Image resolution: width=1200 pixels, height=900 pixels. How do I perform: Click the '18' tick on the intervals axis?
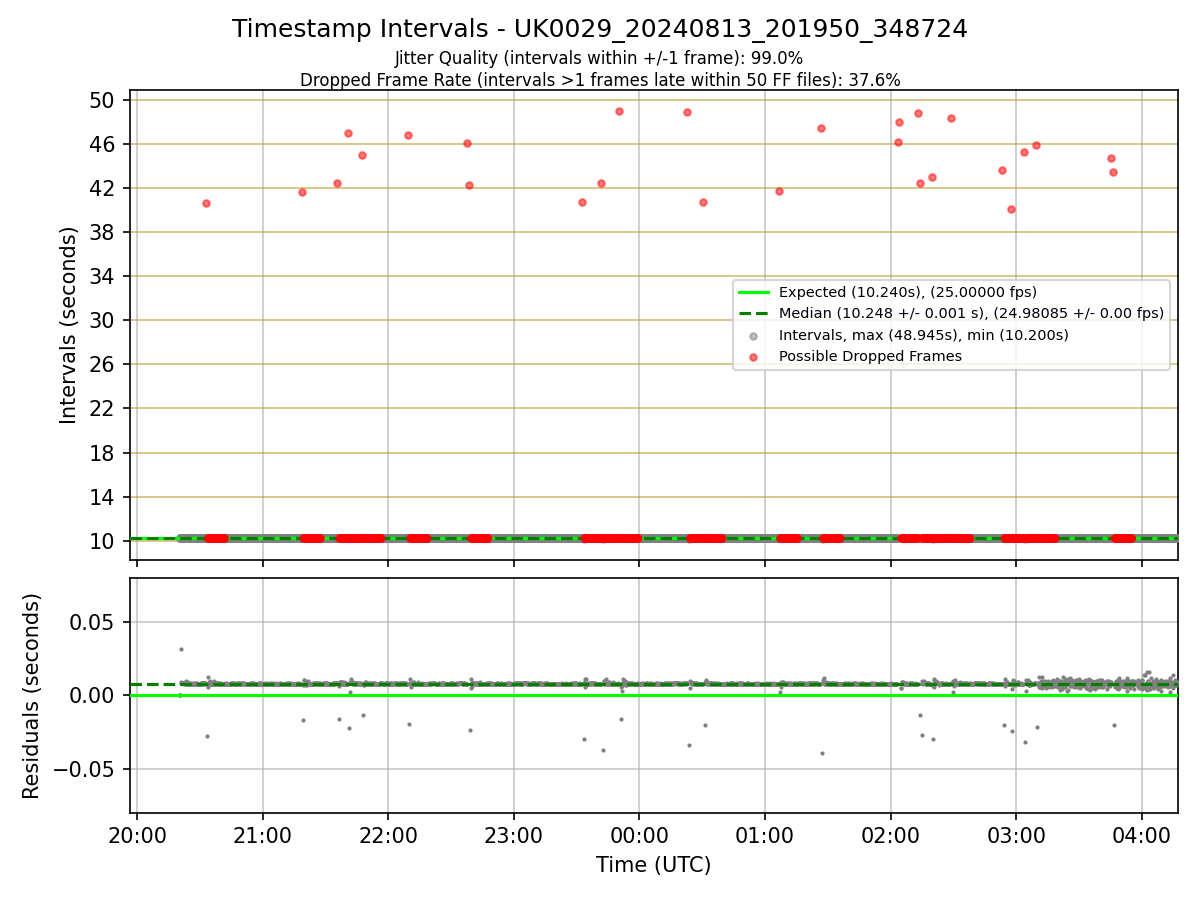click(x=103, y=453)
